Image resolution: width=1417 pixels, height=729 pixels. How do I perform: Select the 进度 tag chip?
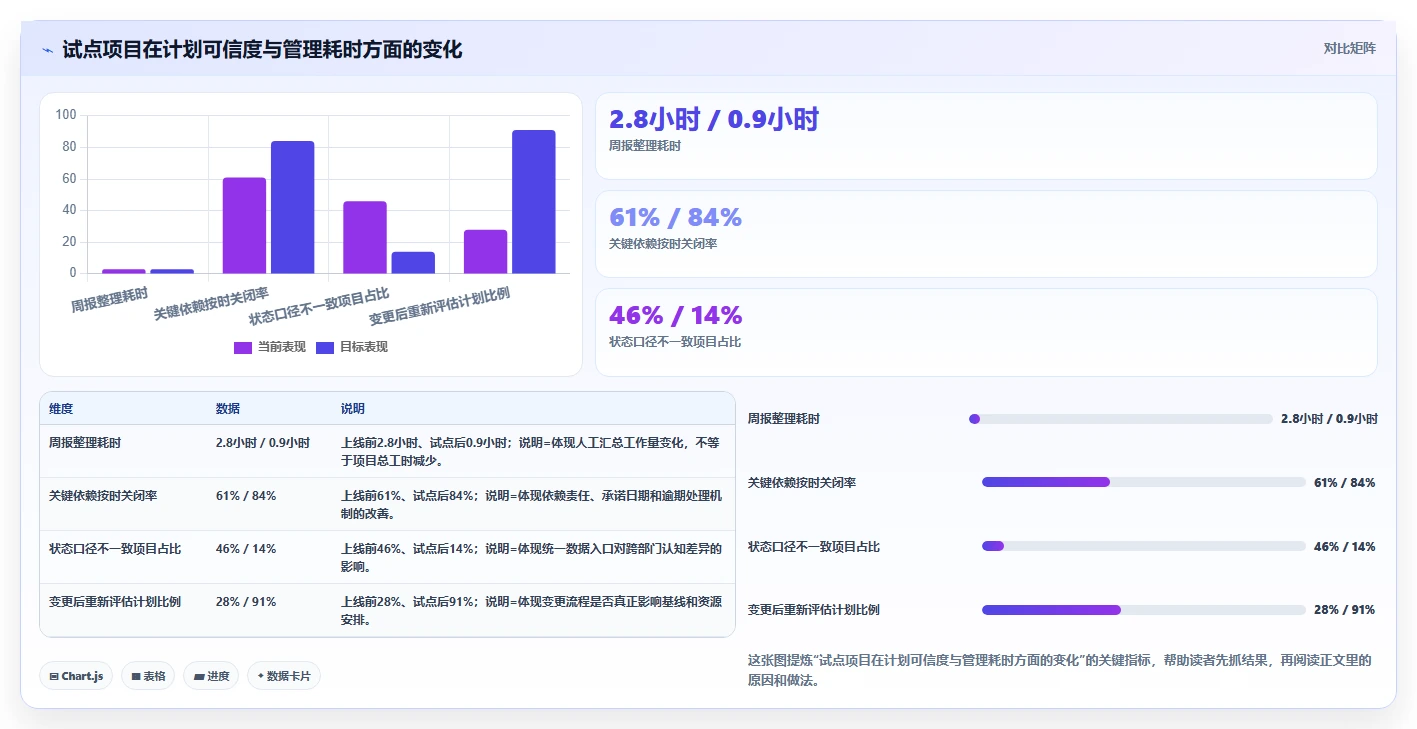(x=211, y=676)
